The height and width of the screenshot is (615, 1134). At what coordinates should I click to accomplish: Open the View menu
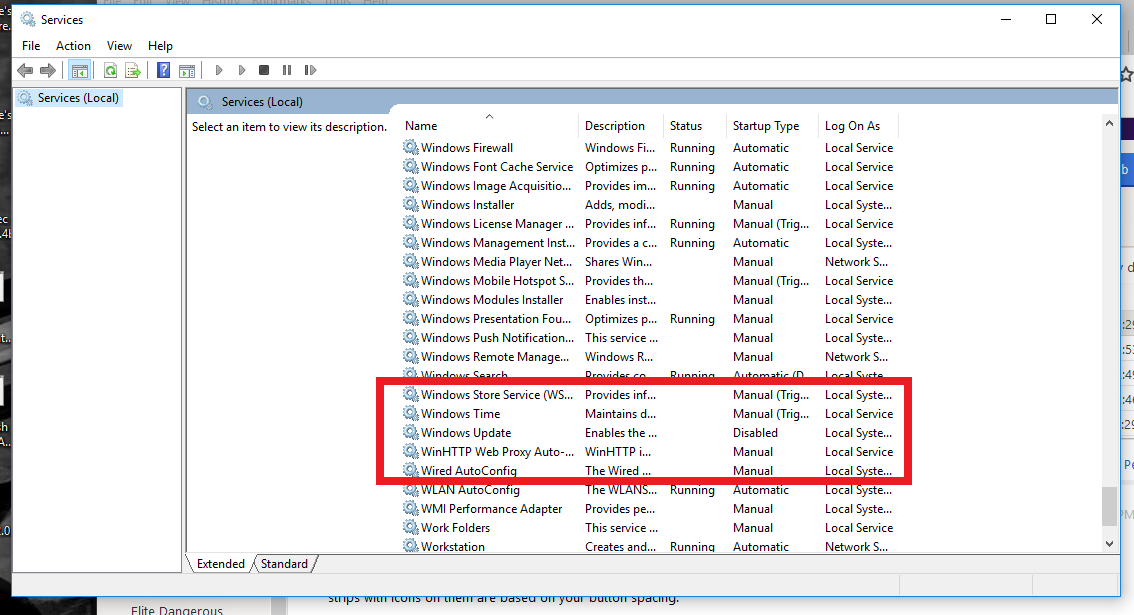[x=119, y=46]
